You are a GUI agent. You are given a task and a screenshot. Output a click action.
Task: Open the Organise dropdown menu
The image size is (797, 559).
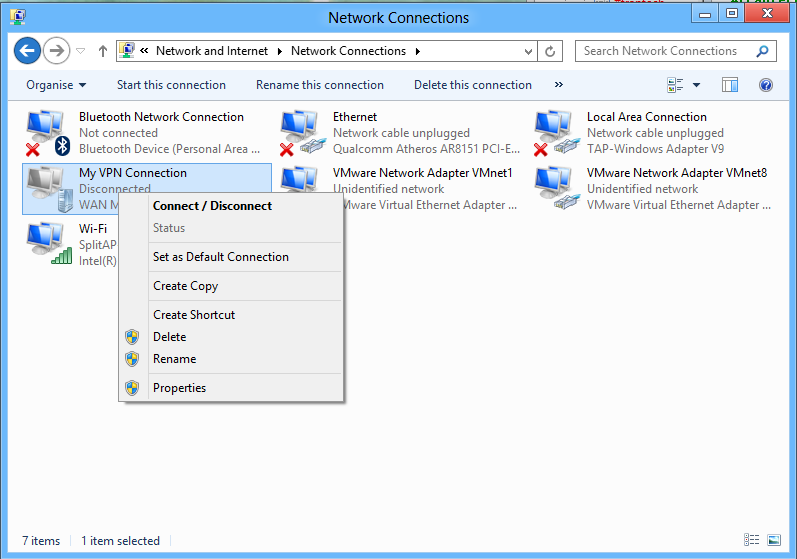tap(56, 85)
